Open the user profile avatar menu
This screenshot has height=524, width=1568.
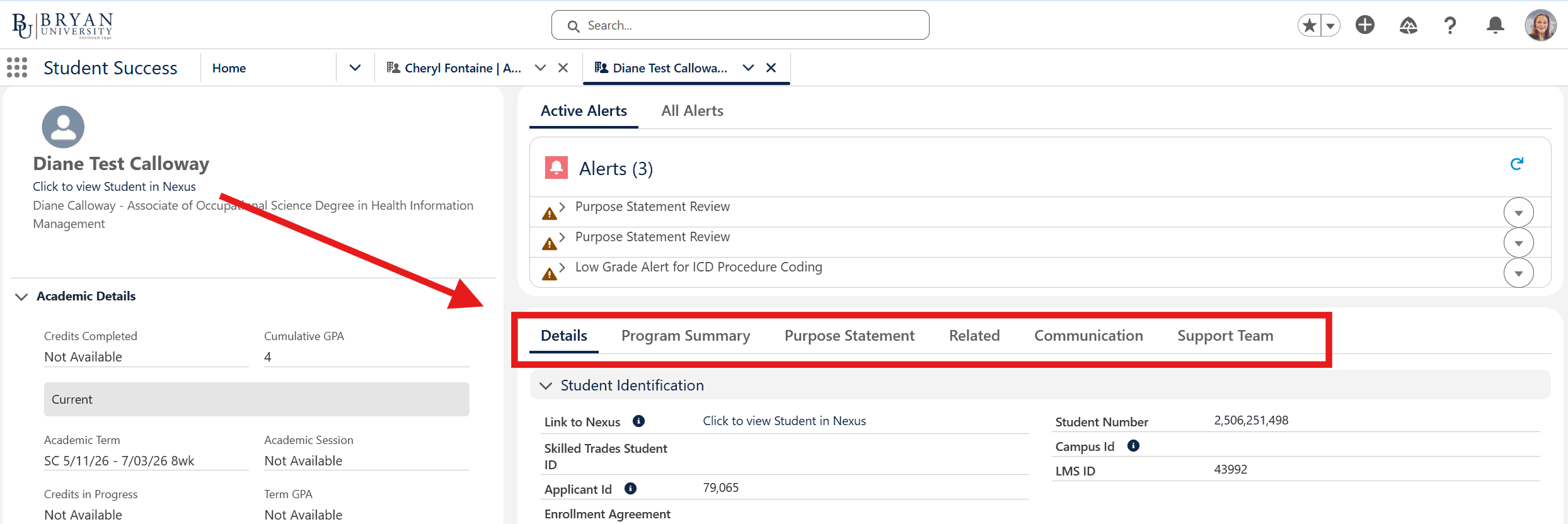click(x=1541, y=25)
